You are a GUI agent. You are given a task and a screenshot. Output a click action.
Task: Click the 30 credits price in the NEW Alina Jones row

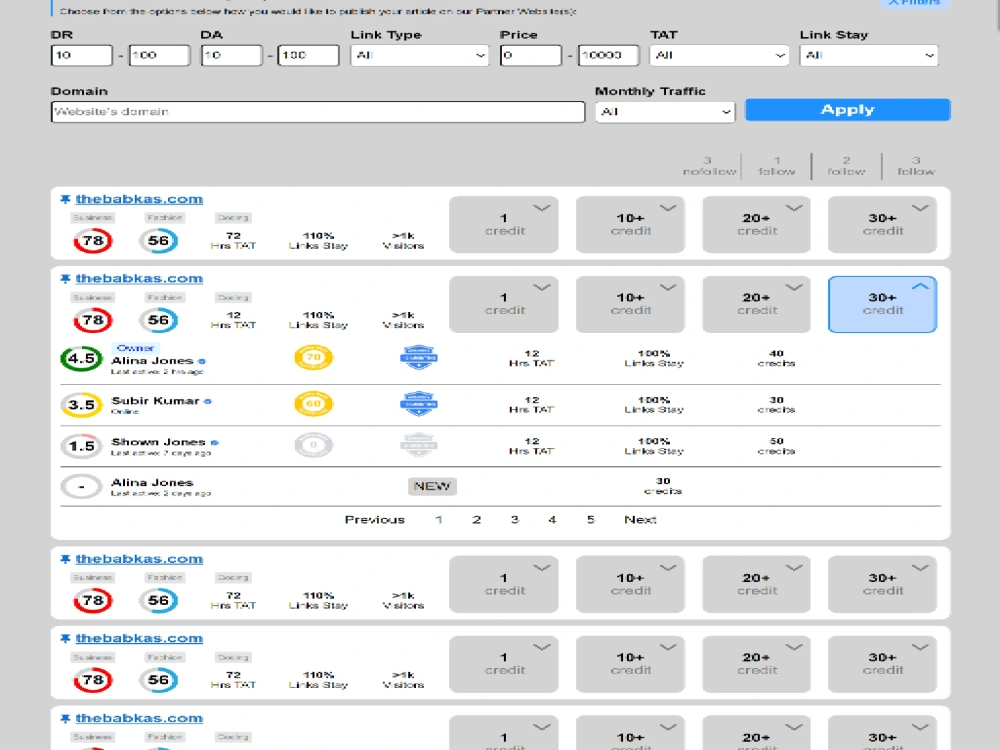tap(663, 486)
